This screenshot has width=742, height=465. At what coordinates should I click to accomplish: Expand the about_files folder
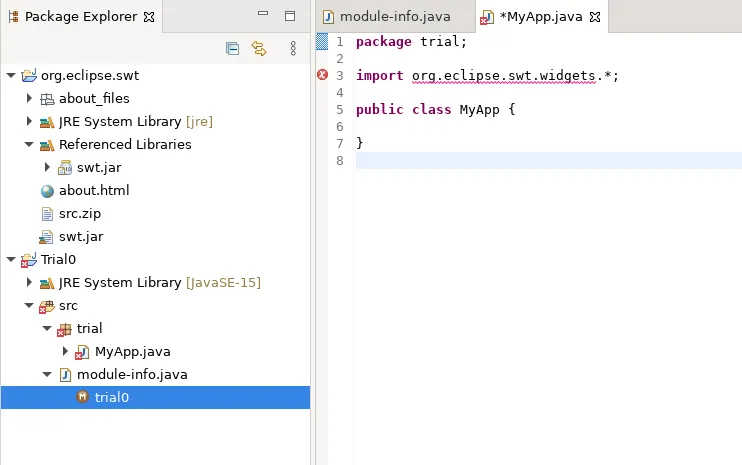[x=29, y=98]
